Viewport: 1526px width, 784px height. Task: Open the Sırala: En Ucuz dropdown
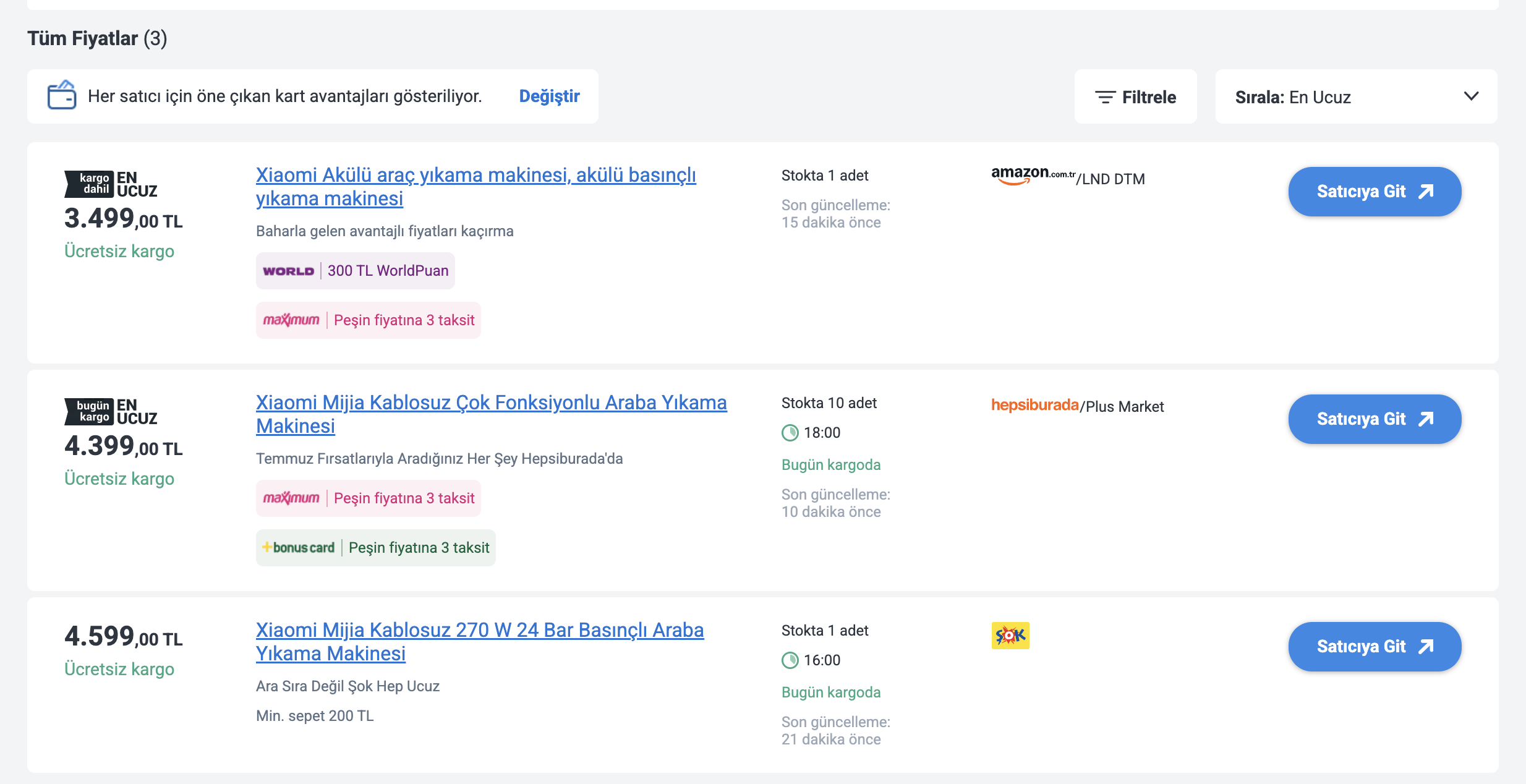click(x=1356, y=96)
